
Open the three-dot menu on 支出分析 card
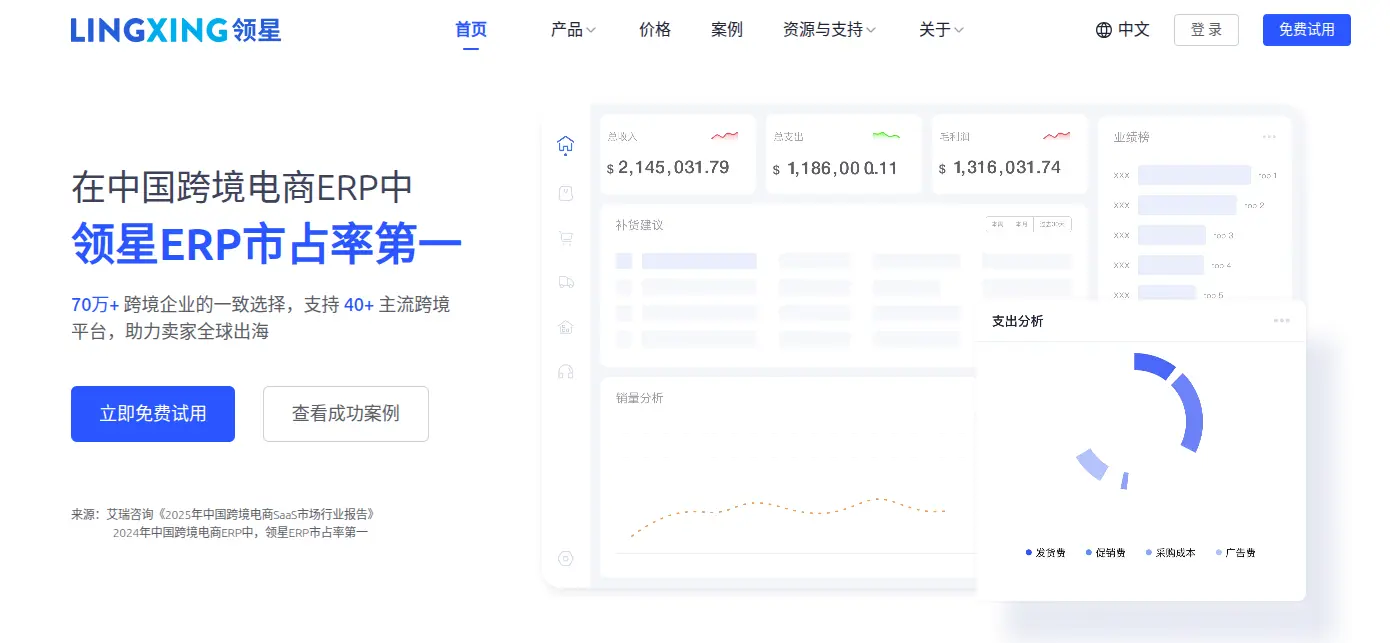(1281, 321)
